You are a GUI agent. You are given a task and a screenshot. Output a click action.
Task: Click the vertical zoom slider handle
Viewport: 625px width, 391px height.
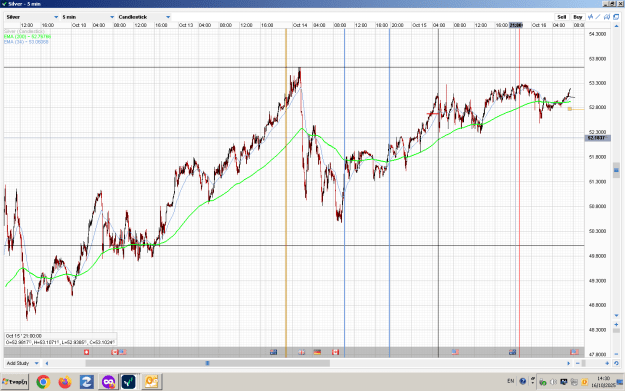[616, 330]
